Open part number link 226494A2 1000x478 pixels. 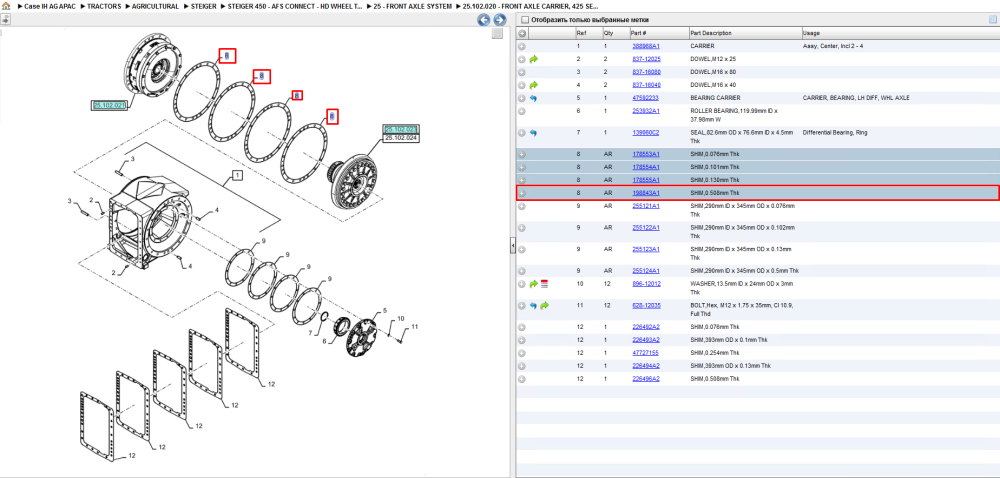[x=645, y=366]
